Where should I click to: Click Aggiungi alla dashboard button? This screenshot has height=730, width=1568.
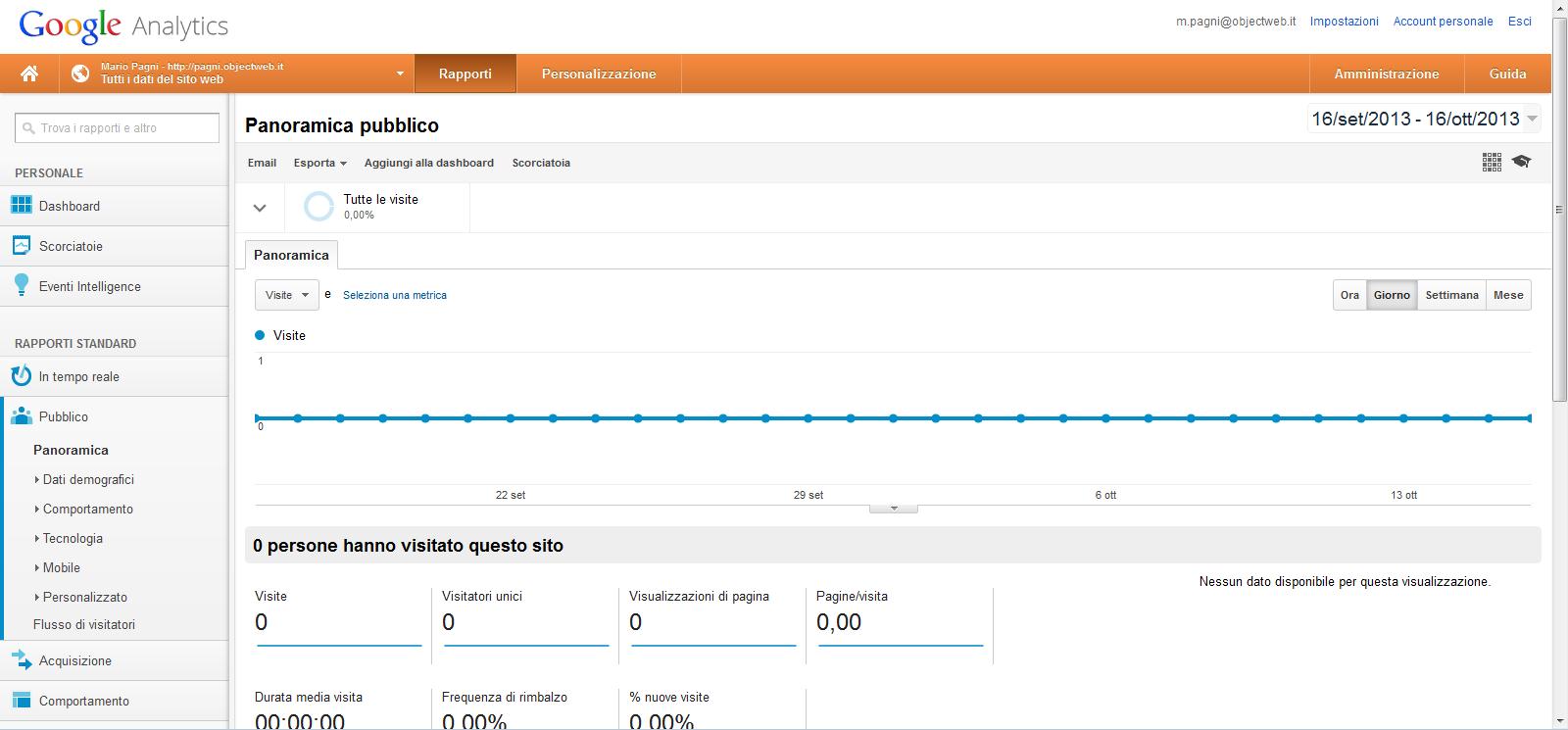(x=428, y=163)
